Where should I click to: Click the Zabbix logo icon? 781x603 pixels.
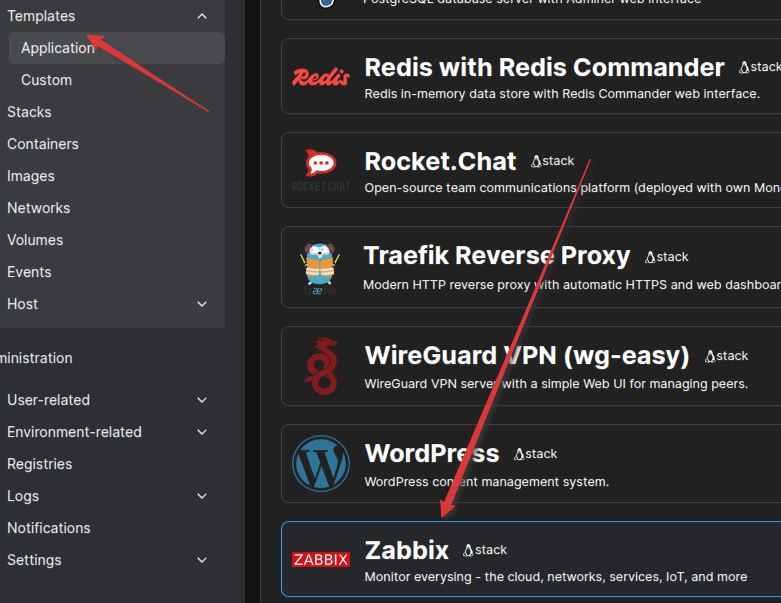coord(321,559)
